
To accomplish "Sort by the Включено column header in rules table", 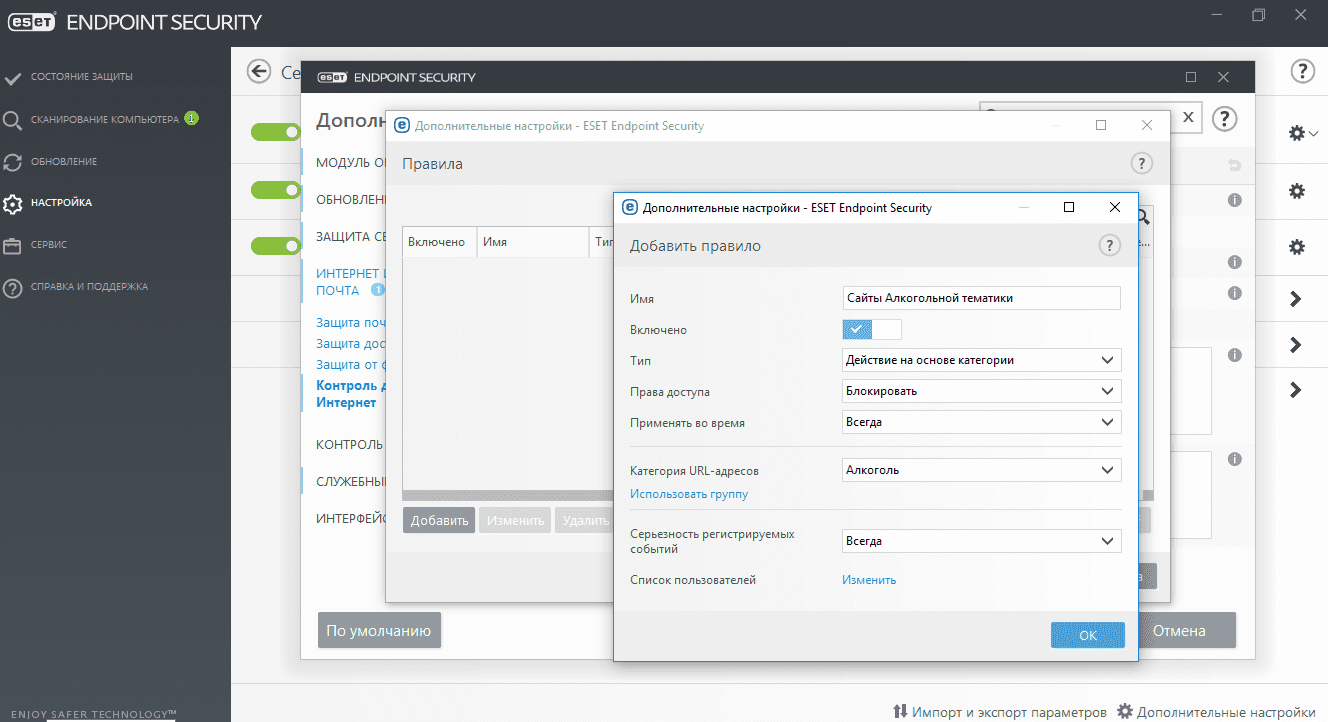I will 439,242.
